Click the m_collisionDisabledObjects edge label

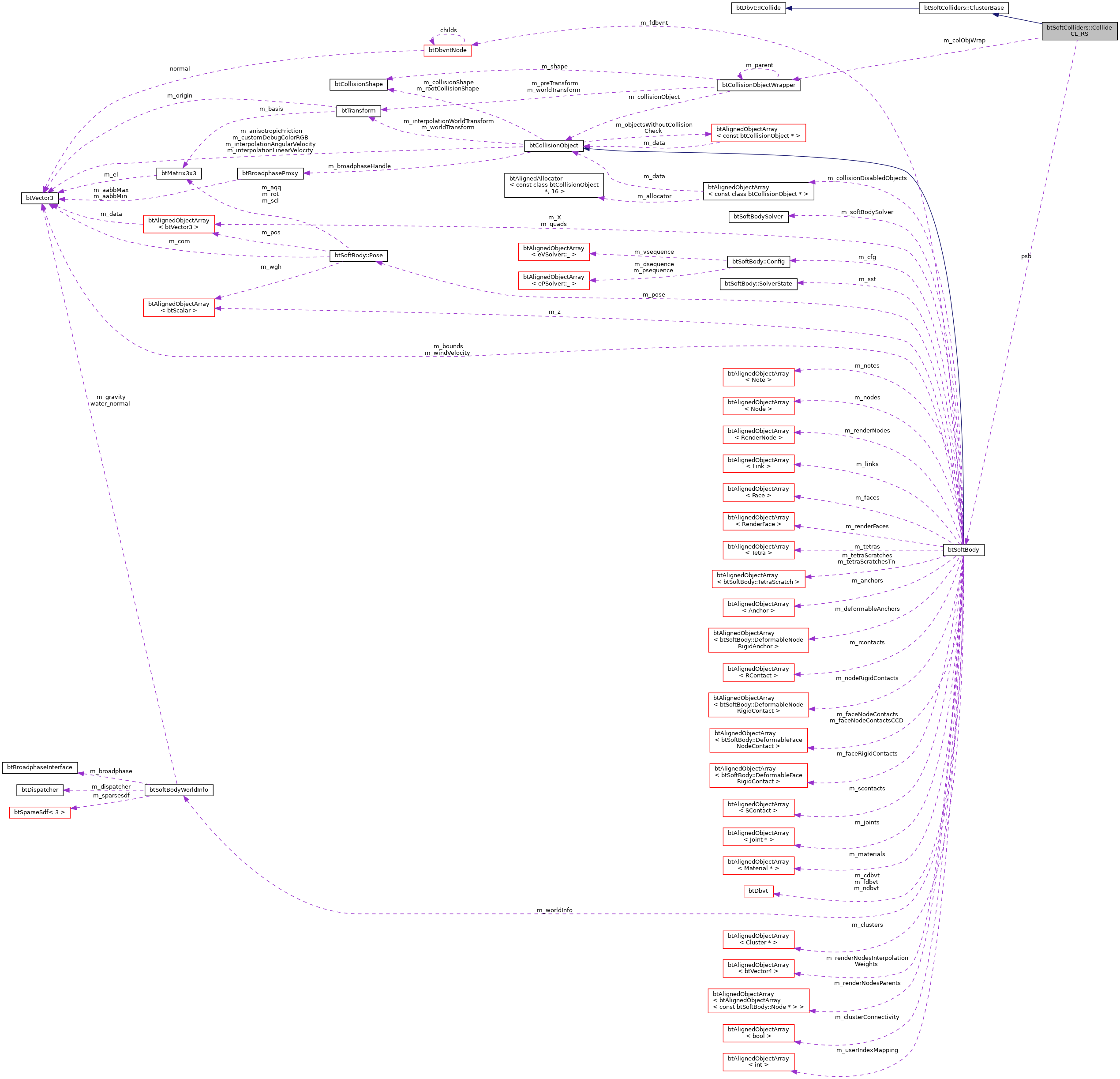pyautogui.click(x=867, y=178)
